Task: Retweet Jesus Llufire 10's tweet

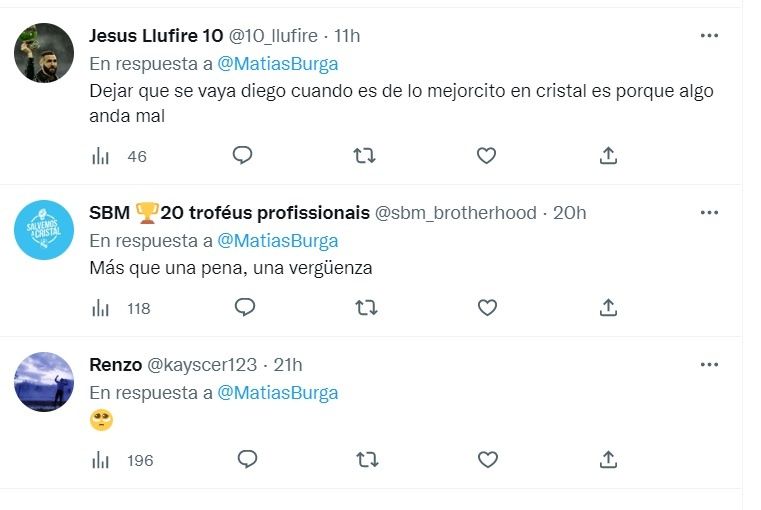Action: pos(365,155)
